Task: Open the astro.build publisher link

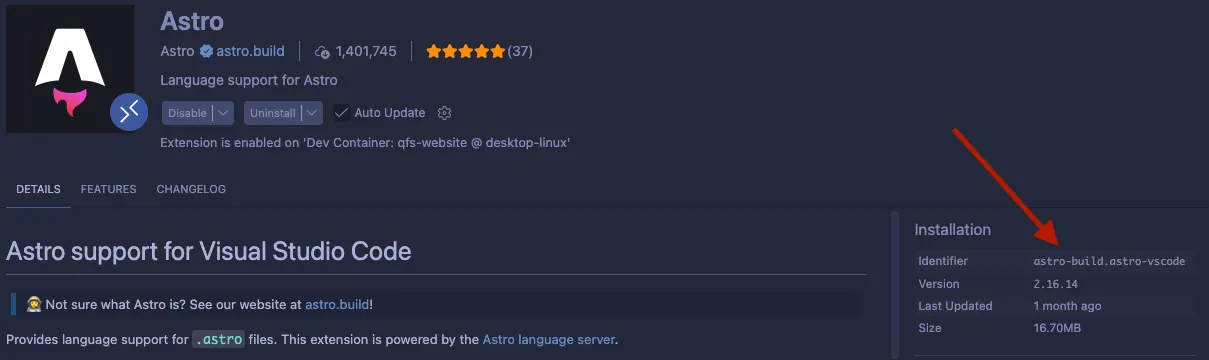Action: tap(250, 51)
